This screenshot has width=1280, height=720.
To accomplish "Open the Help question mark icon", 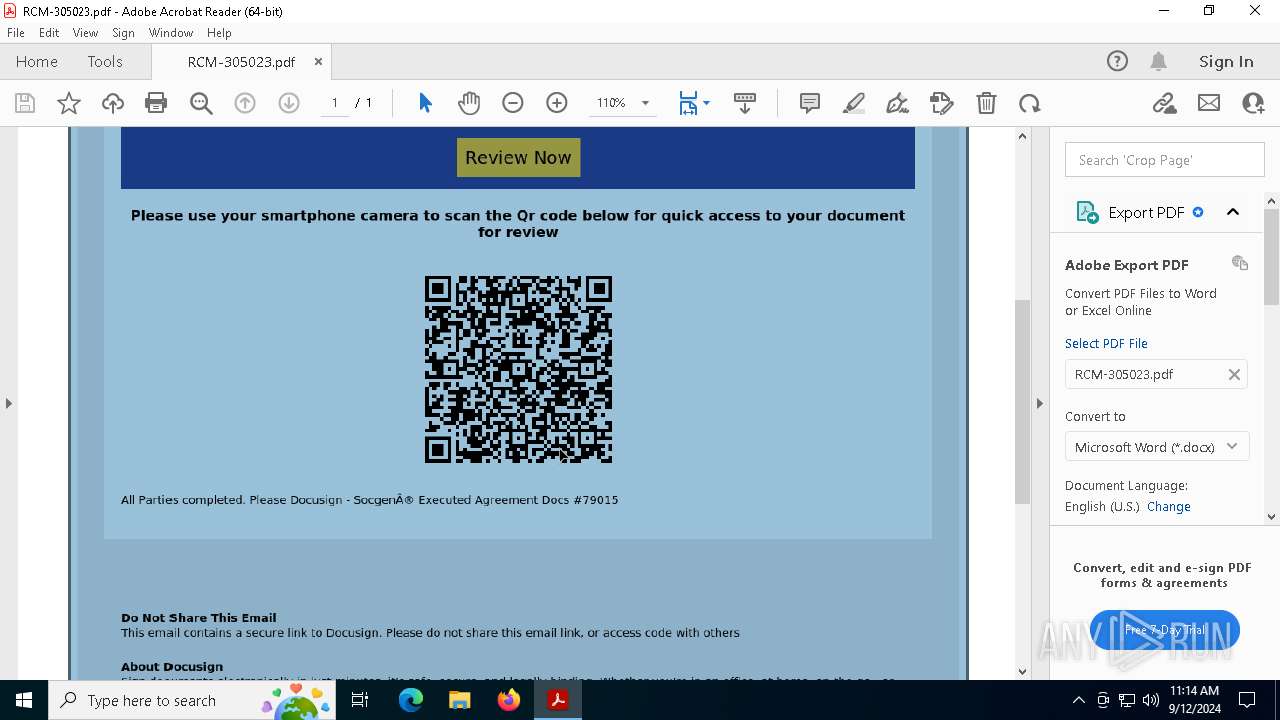I will 1117,61.
